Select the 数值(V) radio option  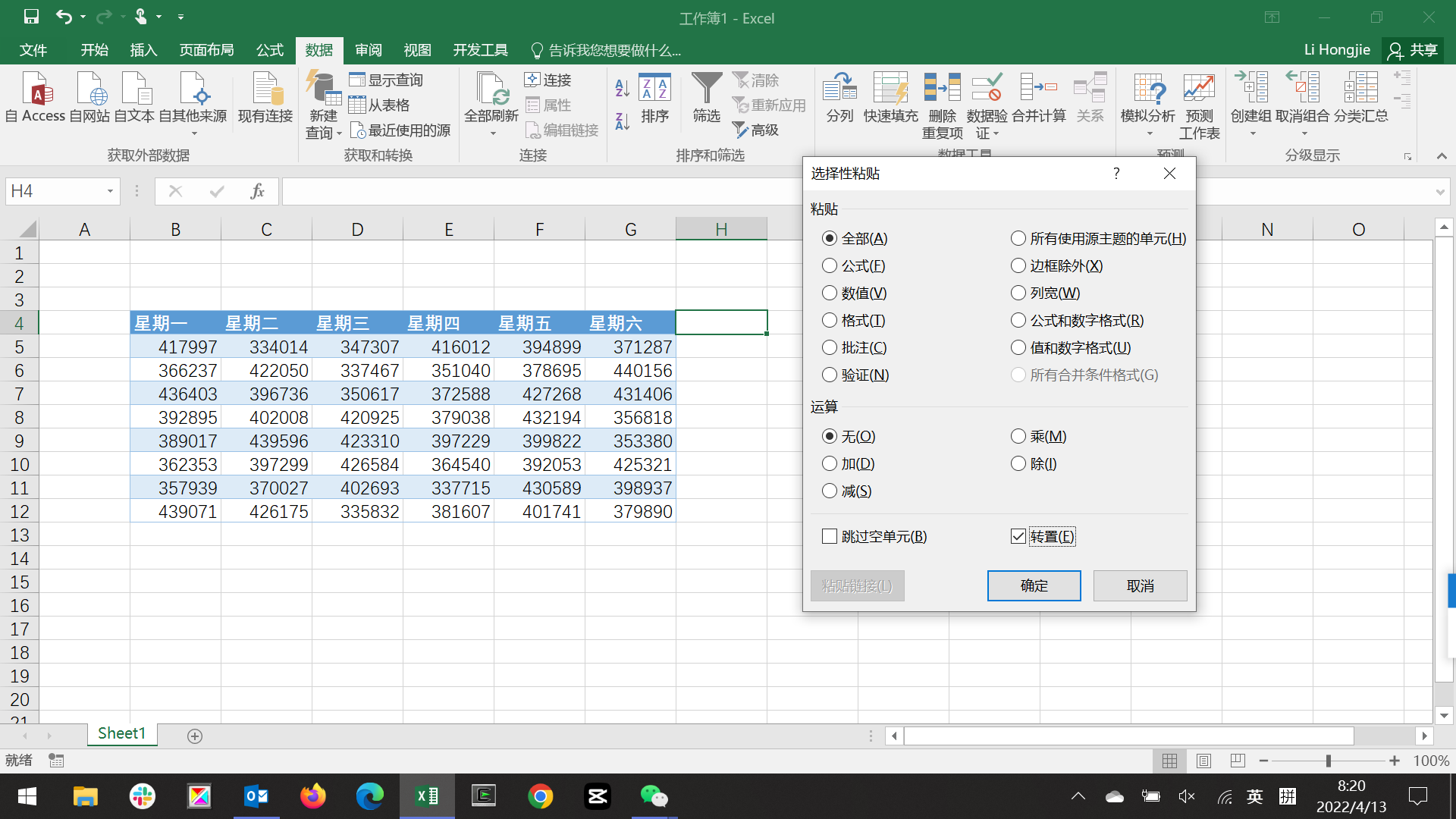point(830,293)
